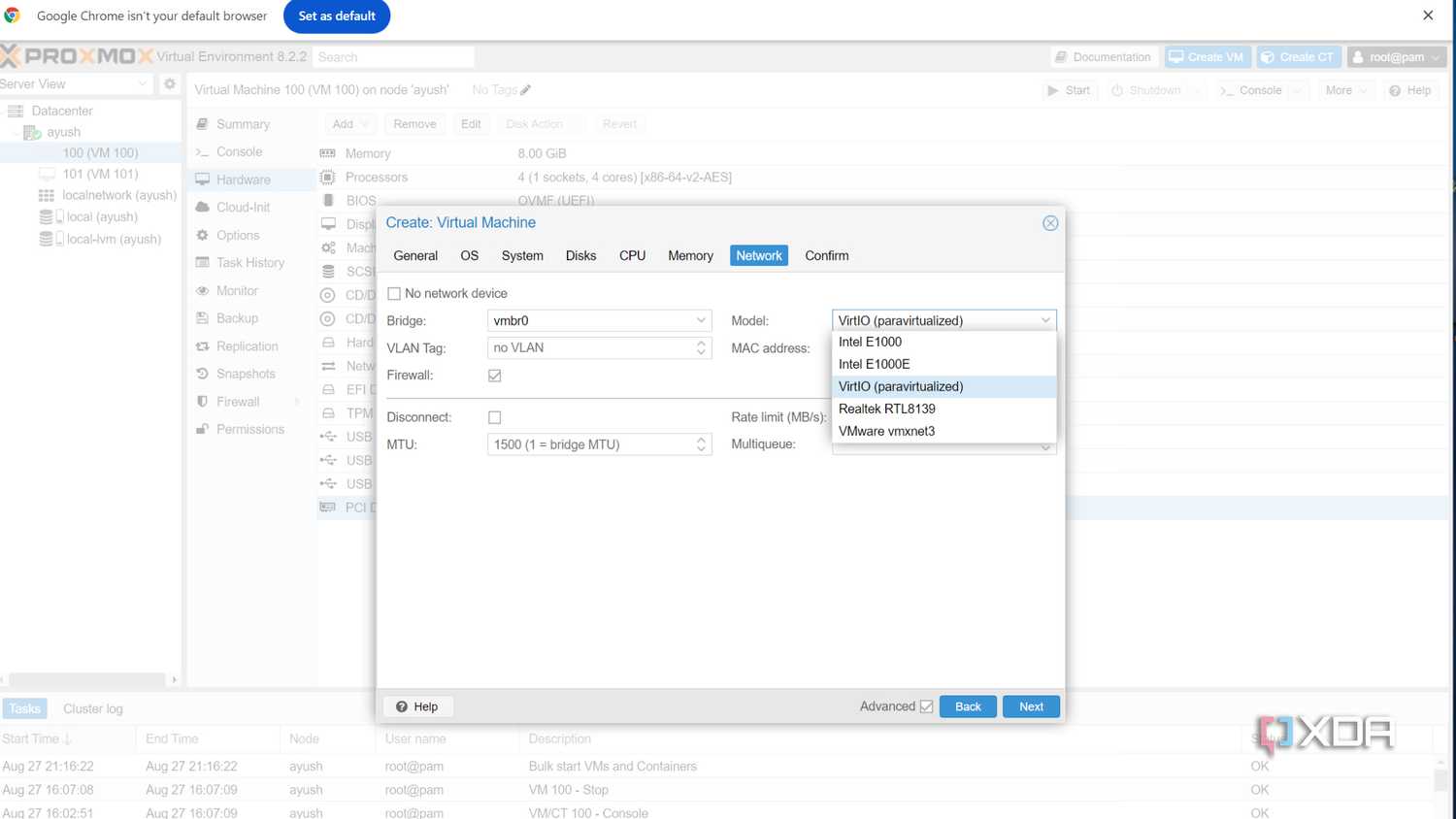Click the MTU value field
The image size is (1456, 819).
pyautogui.click(x=599, y=444)
